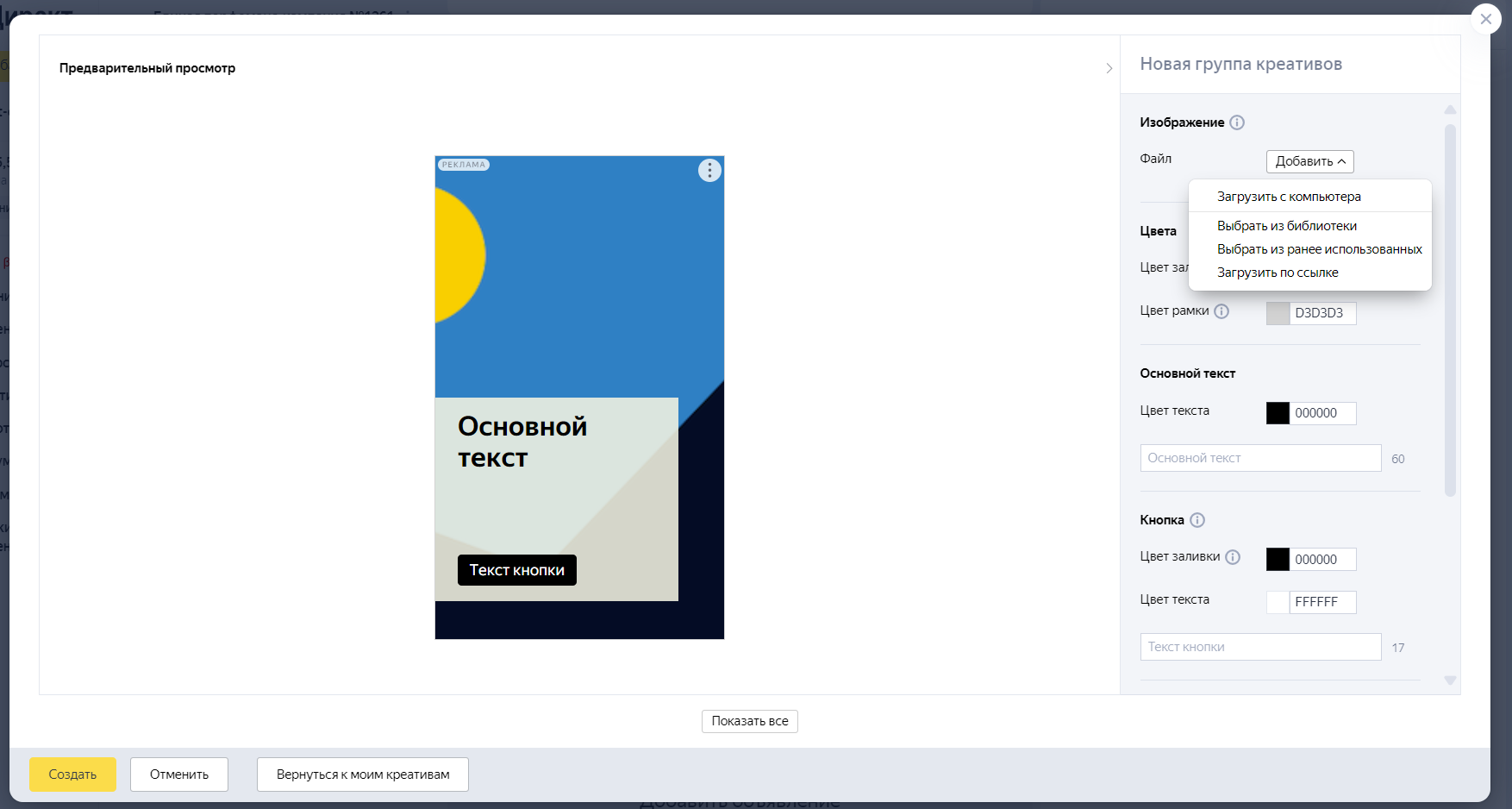This screenshot has height=809, width=1512.
Task: Click the white button text color swatch
Action: (x=1278, y=602)
